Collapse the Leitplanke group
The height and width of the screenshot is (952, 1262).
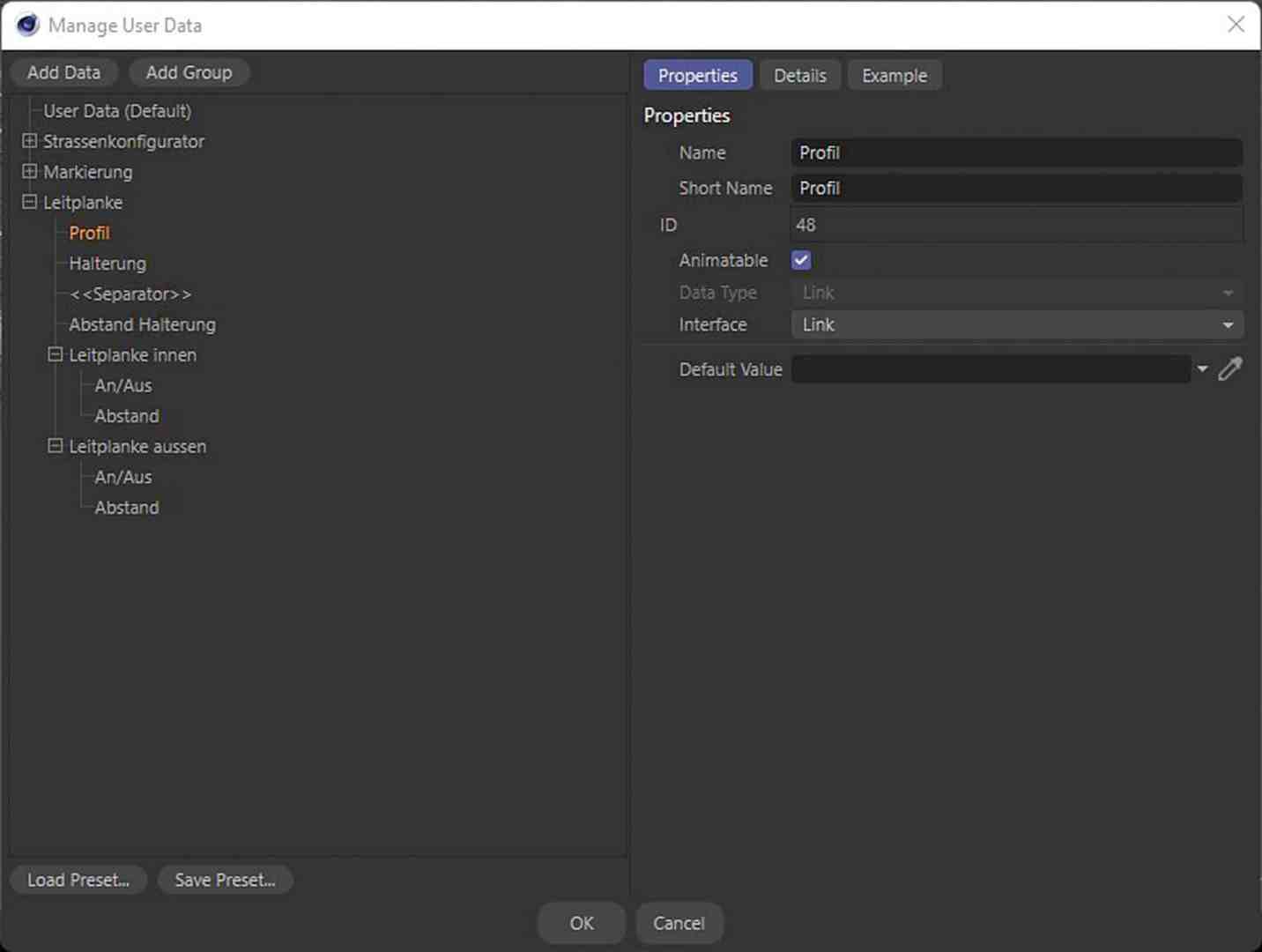click(30, 202)
